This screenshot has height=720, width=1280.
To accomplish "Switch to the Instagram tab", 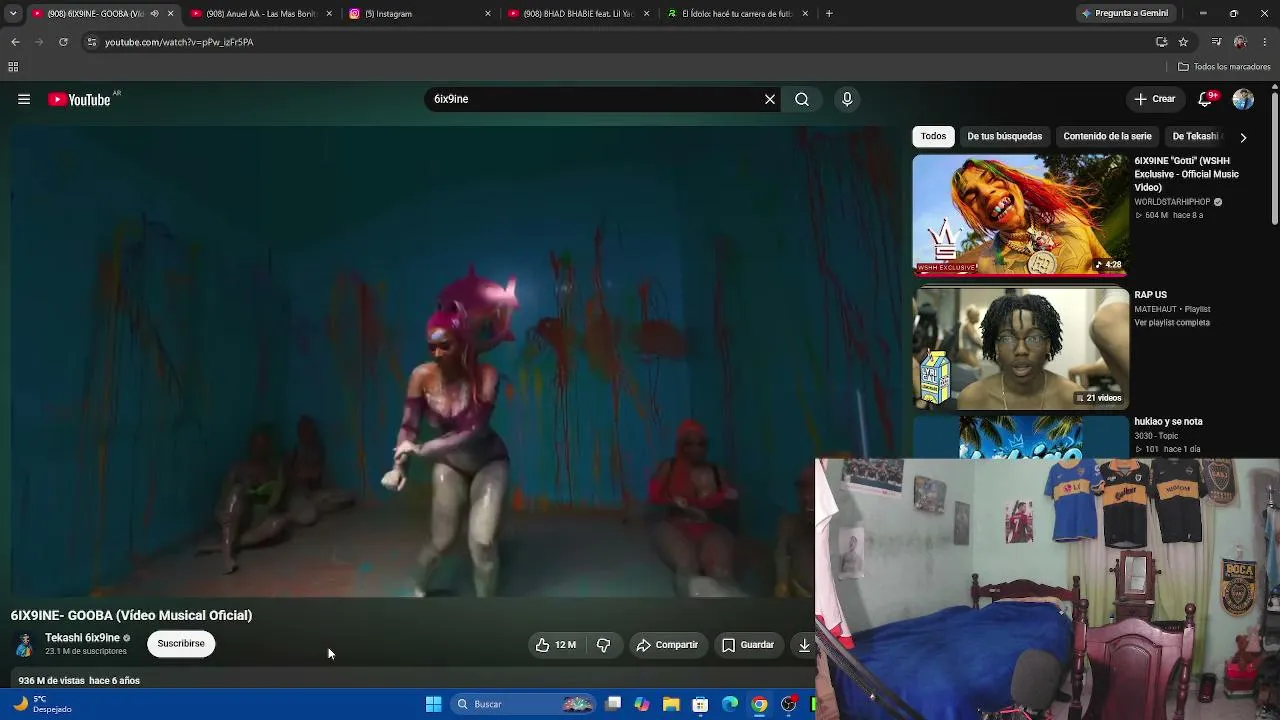I will point(420,14).
